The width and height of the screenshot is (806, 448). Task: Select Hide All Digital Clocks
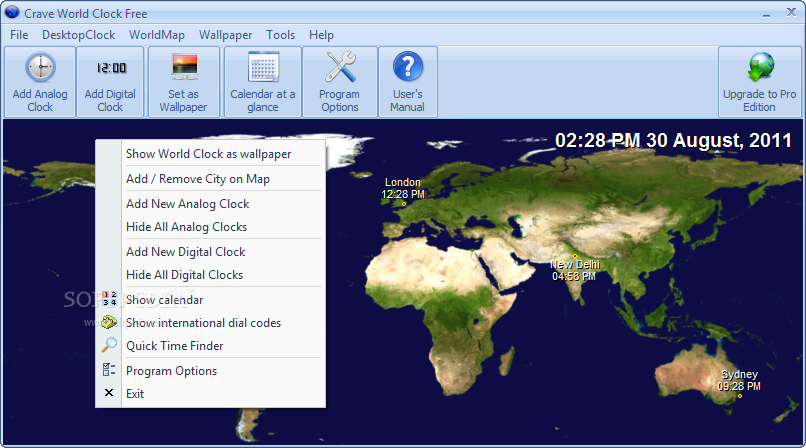(x=211, y=275)
